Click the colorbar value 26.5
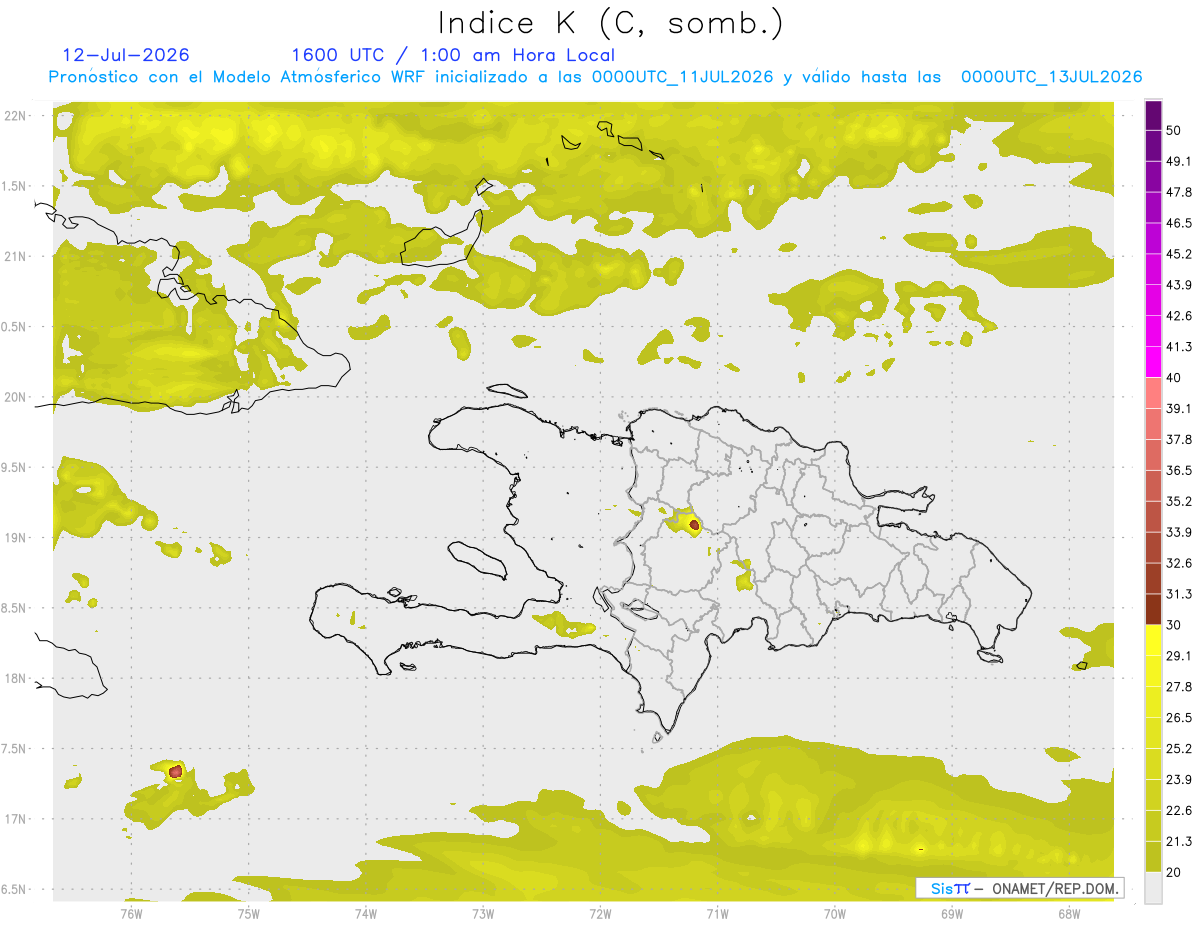This screenshot has width=1200, height=927. point(1179,718)
